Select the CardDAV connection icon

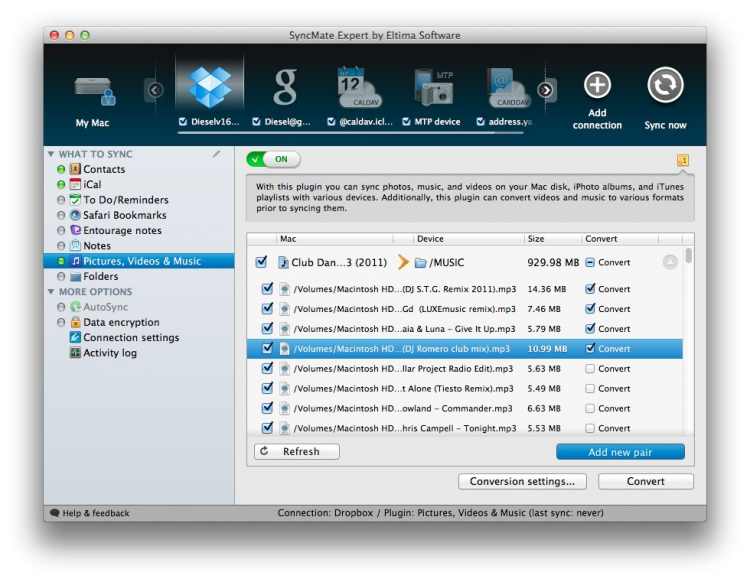[x=508, y=88]
